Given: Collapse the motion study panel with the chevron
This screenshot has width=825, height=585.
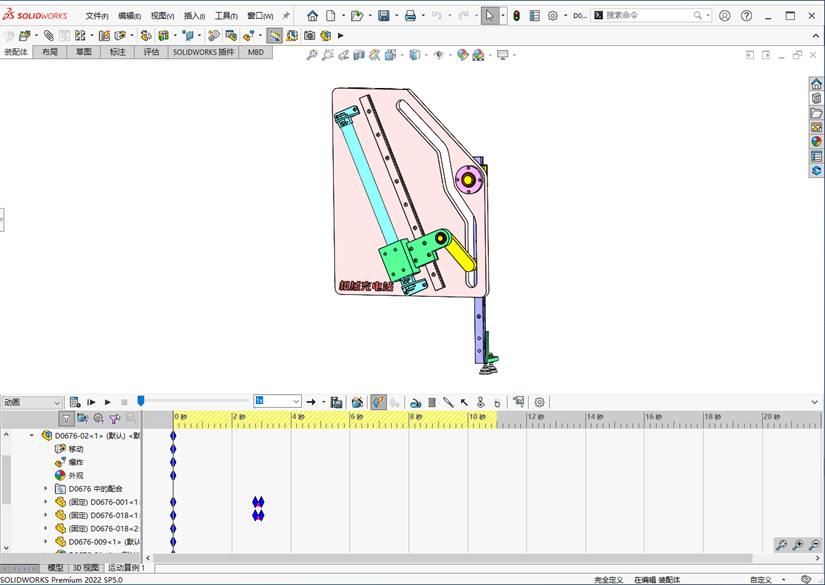Looking at the screenshot, I should pos(814,402).
